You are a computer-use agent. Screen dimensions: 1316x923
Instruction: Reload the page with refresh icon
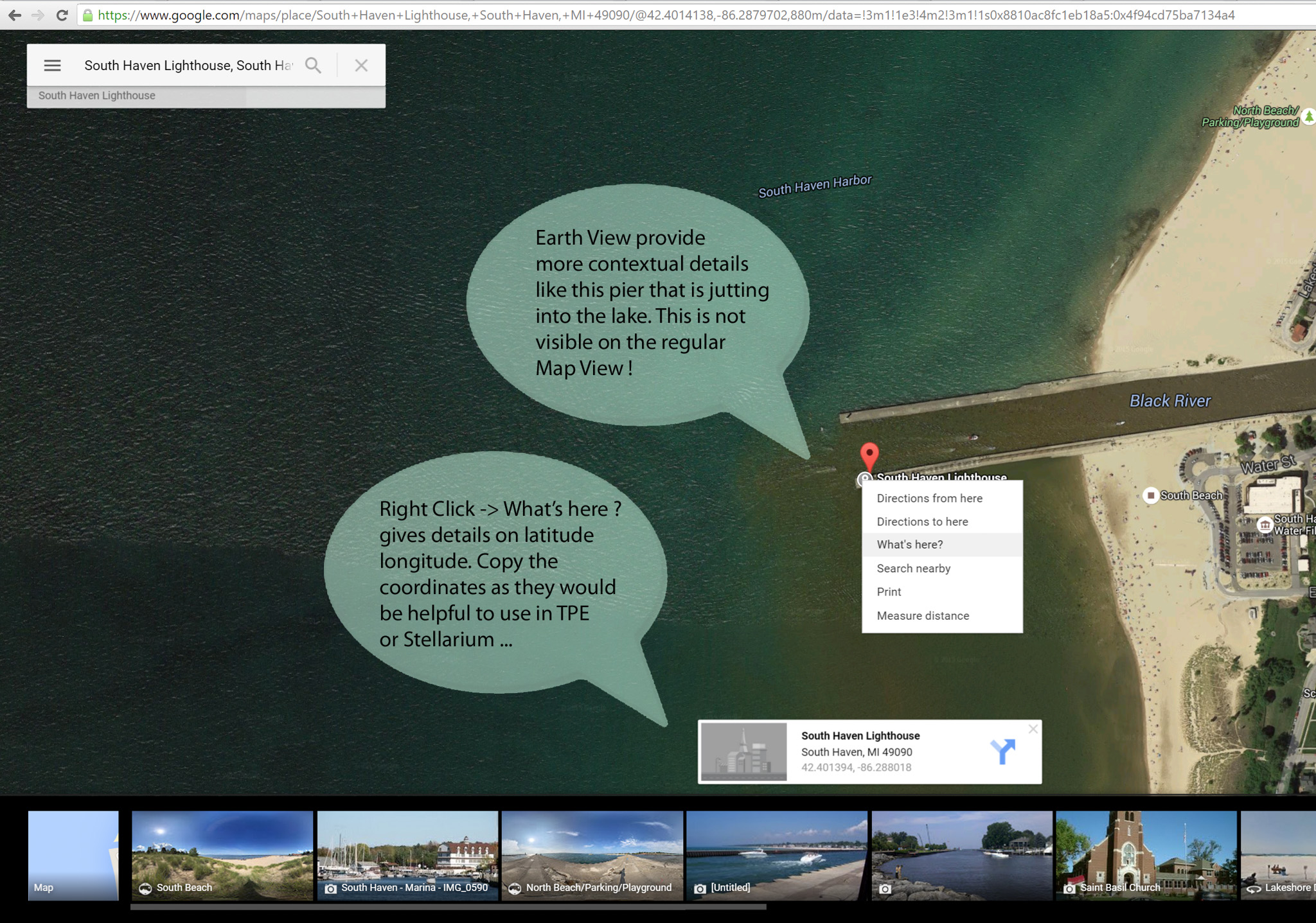point(62,15)
